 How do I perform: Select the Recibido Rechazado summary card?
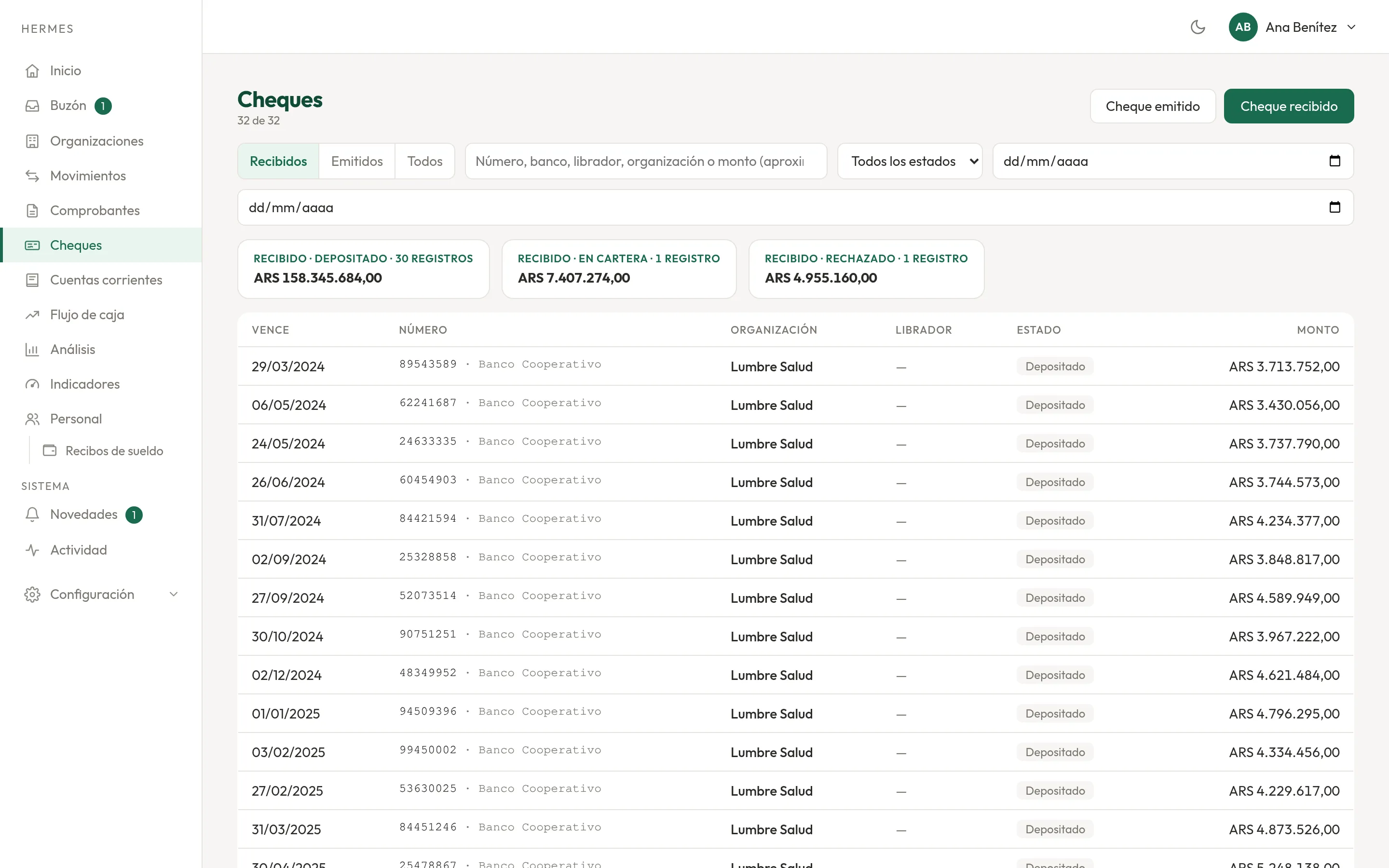coord(866,269)
